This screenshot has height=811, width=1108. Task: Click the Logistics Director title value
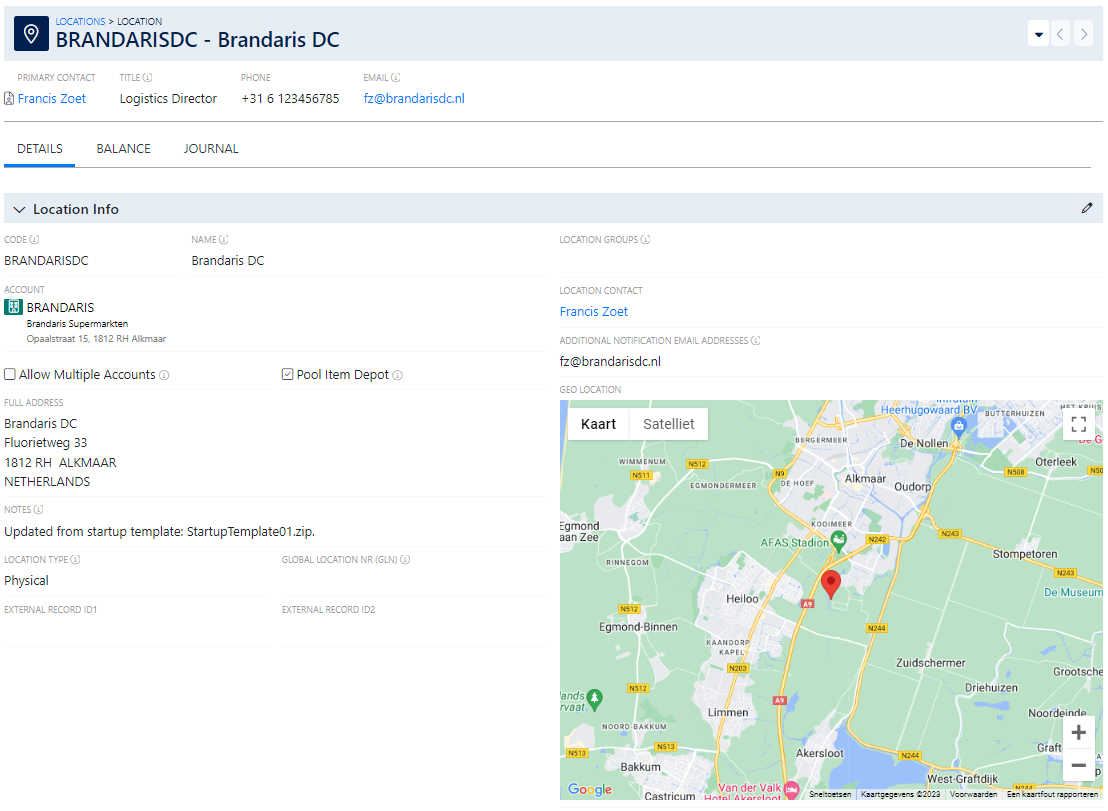pos(168,98)
